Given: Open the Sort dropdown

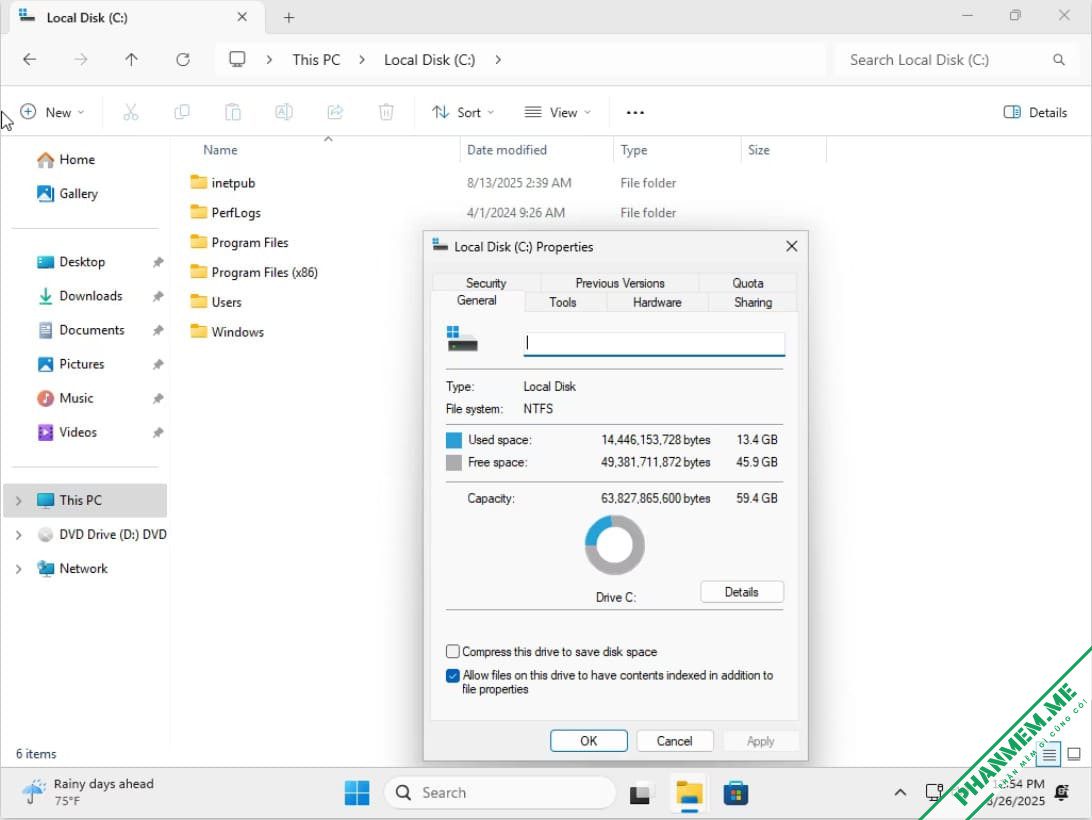Looking at the screenshot, I should point(463,112).
